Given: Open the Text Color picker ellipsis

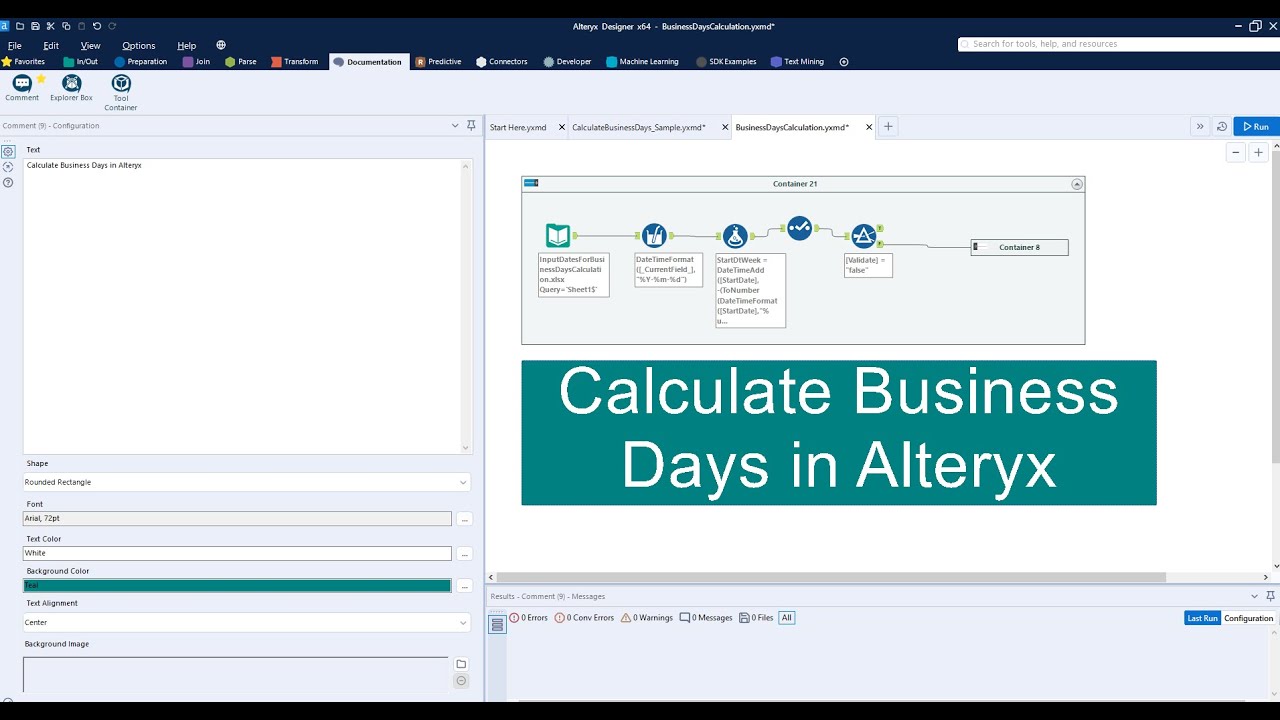Looking at the screenshot, I should click(464, 553).
